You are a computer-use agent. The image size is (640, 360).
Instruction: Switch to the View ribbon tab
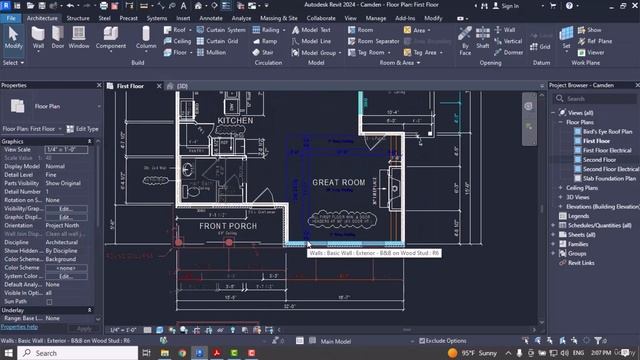[x=350, y=18]
